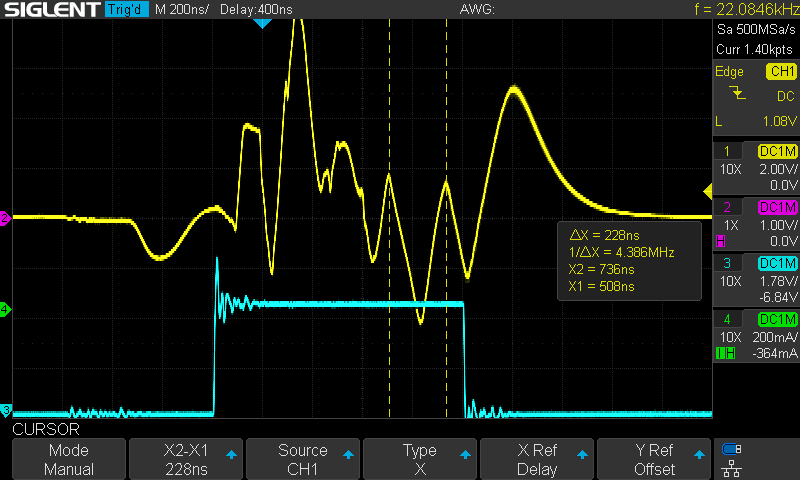Click the Delay:400ns readout
This screenshot has width=800, height=480.
pos(256,9)
